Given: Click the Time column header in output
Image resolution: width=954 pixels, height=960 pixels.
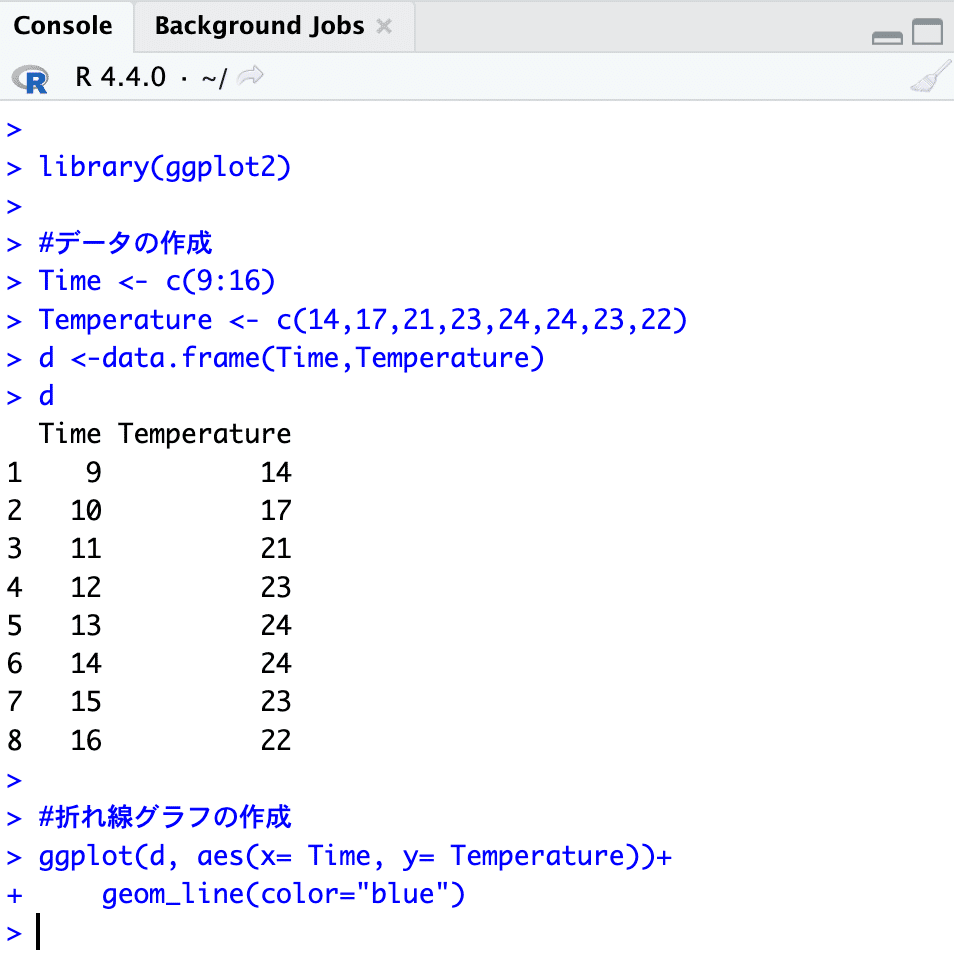Looking at the screenshot, I should (70, 434).
